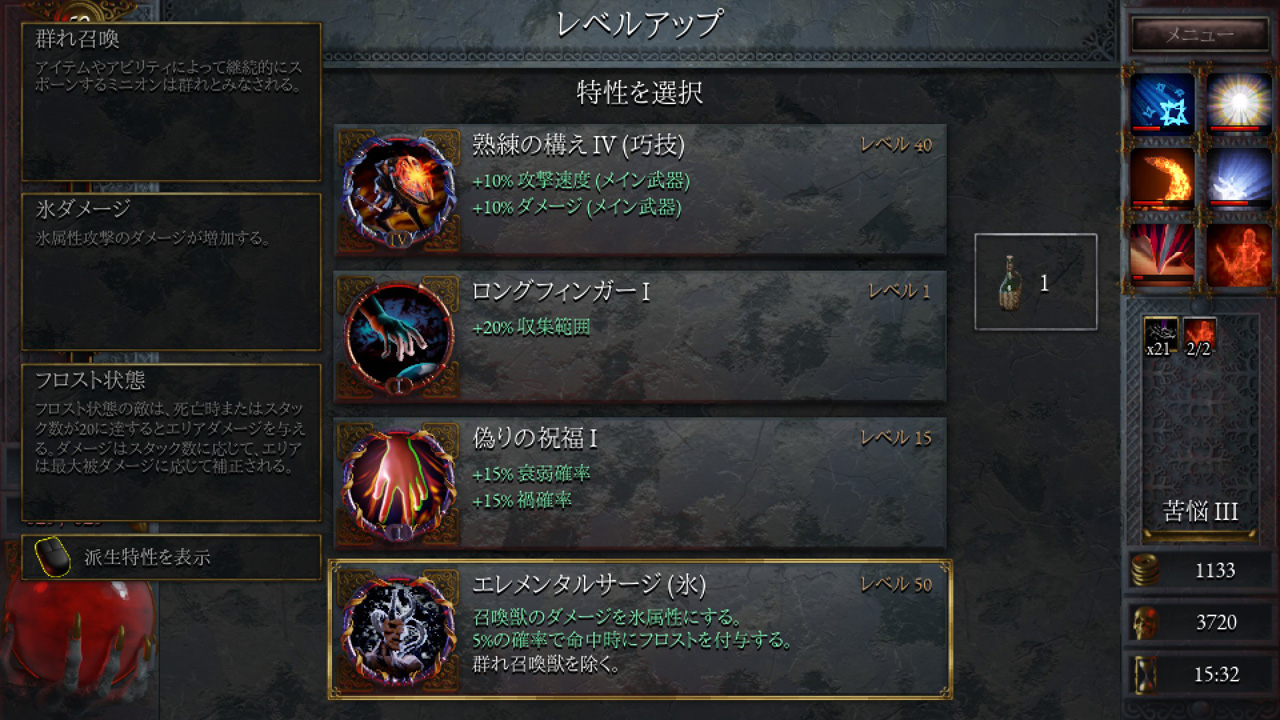Click the 2/2 item slot
1280x720 pixels.
point(1199,337)
